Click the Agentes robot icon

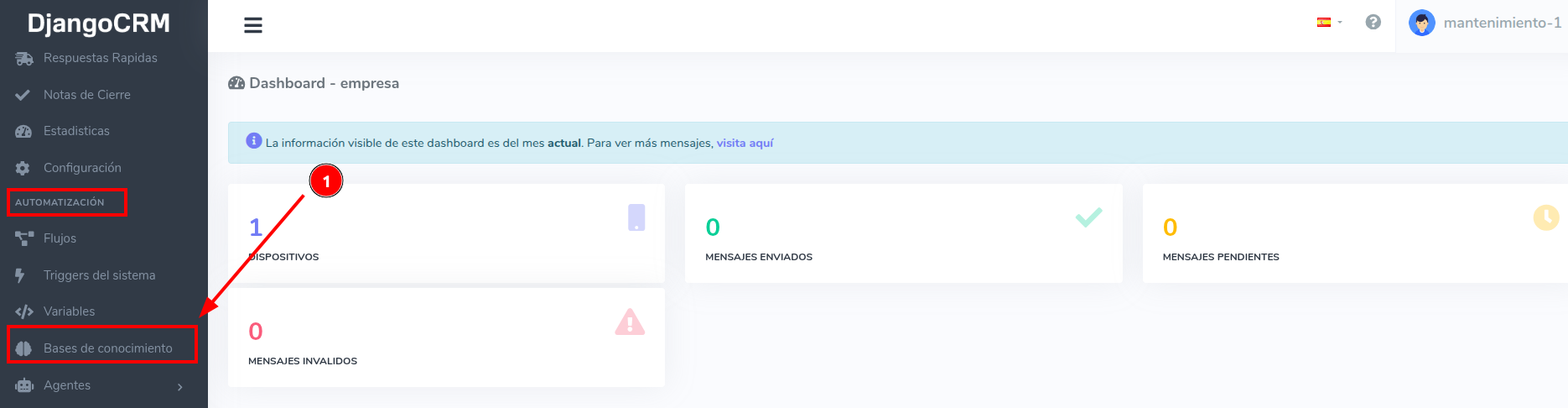[23, 385]
